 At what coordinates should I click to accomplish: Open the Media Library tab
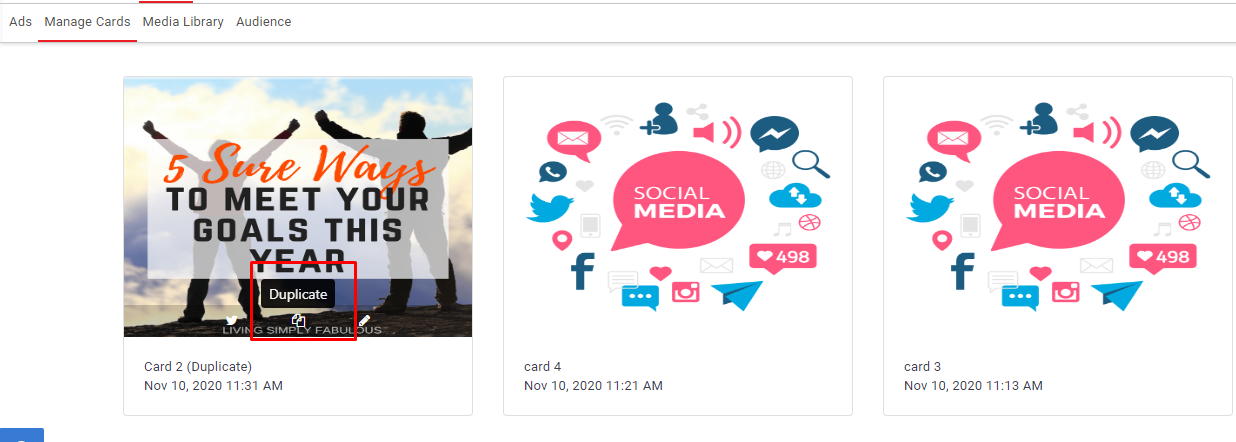click(183, 22)
